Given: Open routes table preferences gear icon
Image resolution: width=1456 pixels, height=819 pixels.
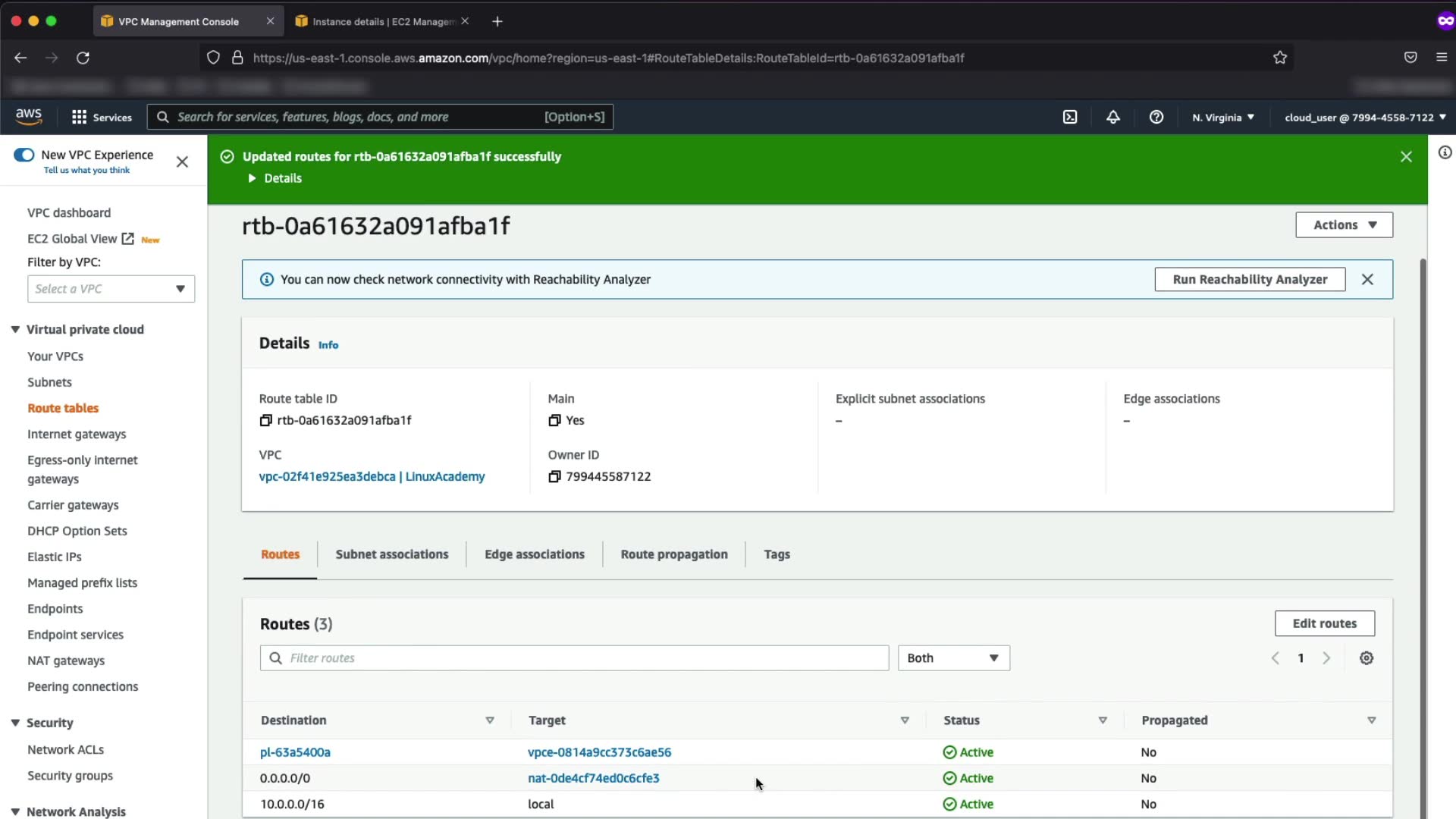Looking at the screenshot, I should 1366,658.
